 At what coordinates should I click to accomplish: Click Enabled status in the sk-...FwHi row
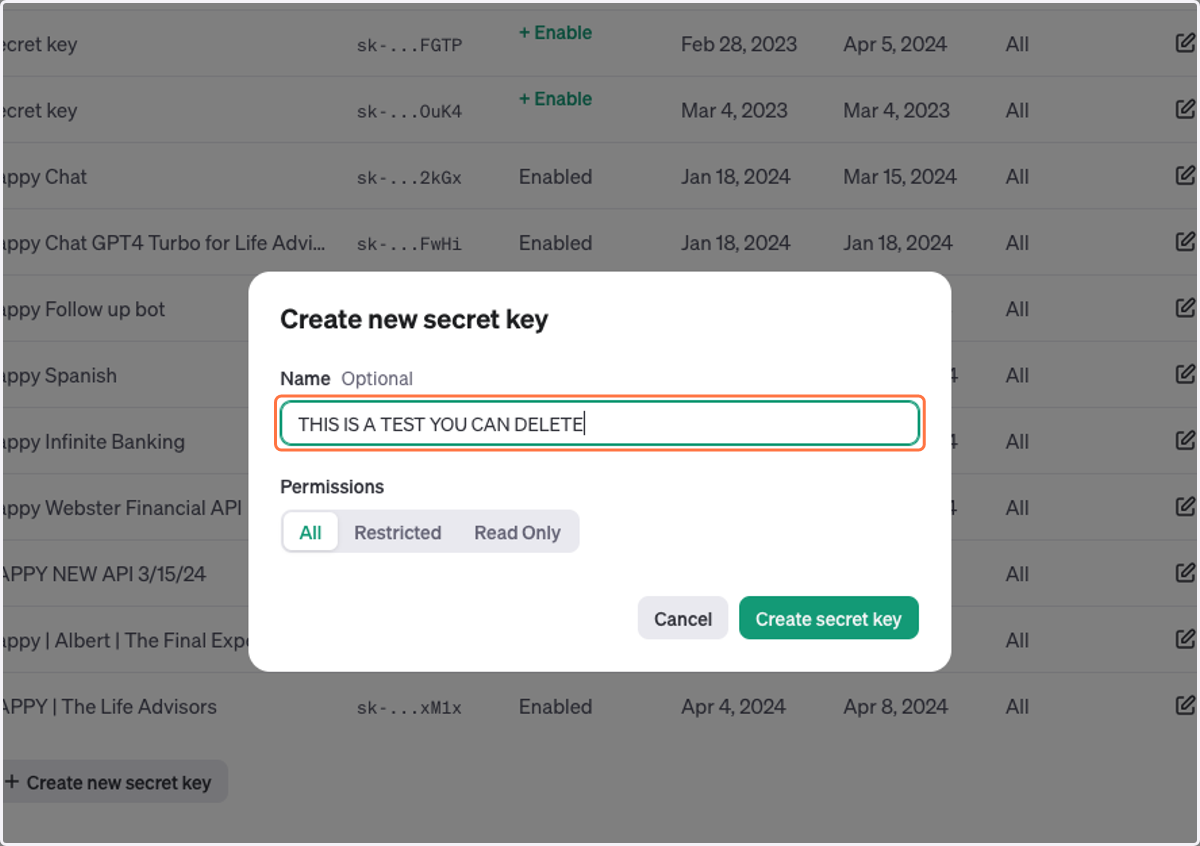click(555, 243)
